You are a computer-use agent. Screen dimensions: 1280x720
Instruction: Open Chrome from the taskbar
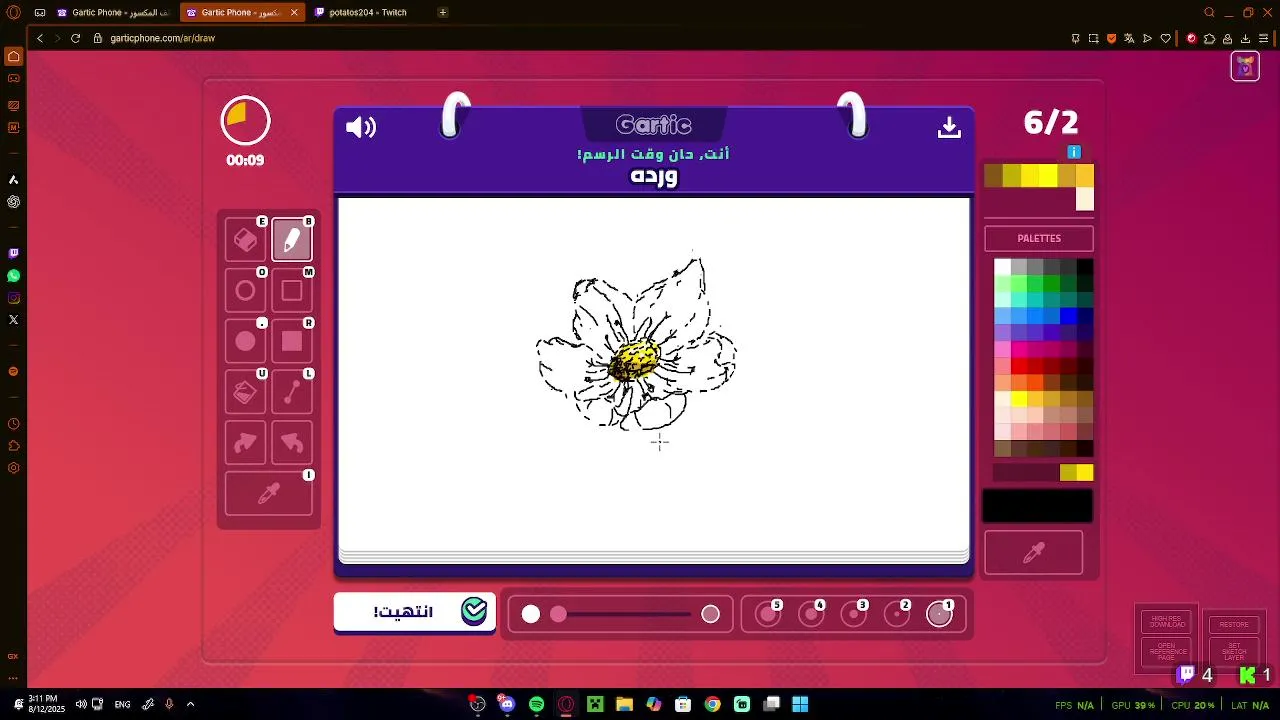click(x=712, y=704)
